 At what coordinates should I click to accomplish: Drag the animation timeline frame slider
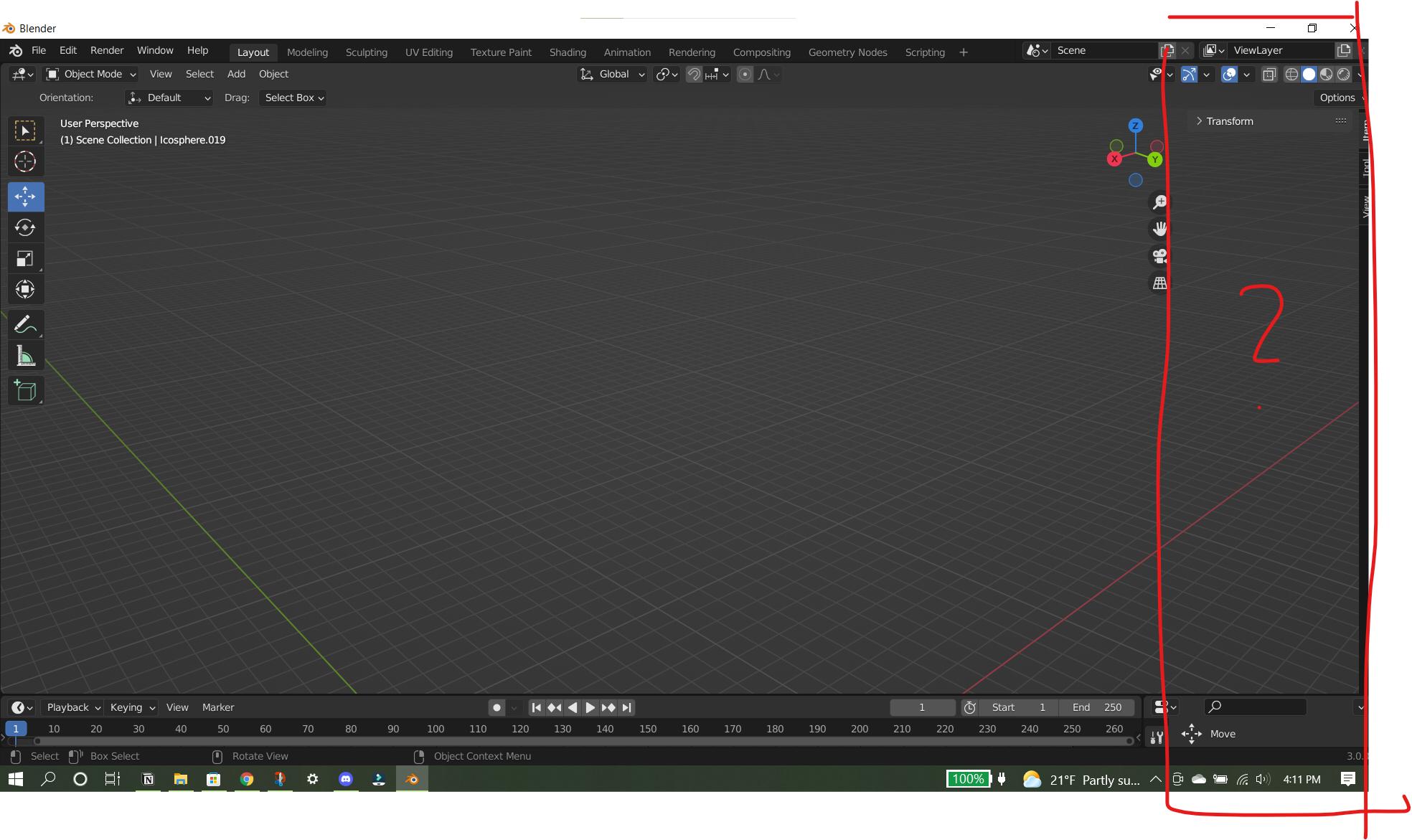click(x=15, y=728)
